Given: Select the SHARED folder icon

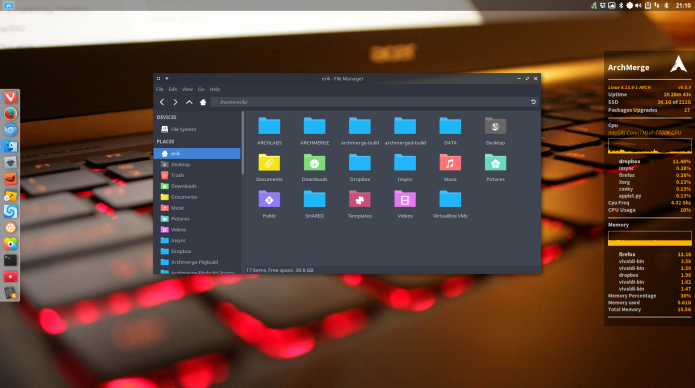Looking at the screenshot, I should click(314, 199).
